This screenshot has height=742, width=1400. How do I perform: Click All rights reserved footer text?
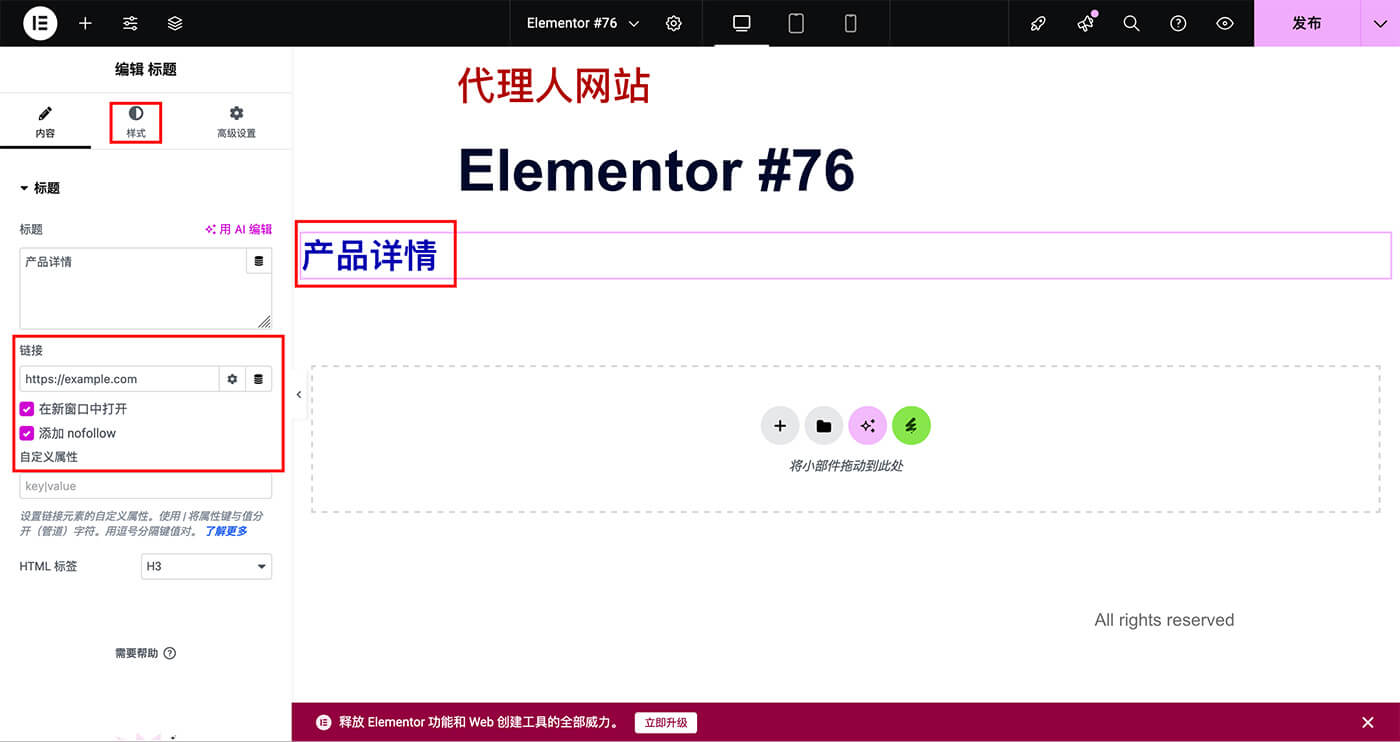tap(1164, 620)
